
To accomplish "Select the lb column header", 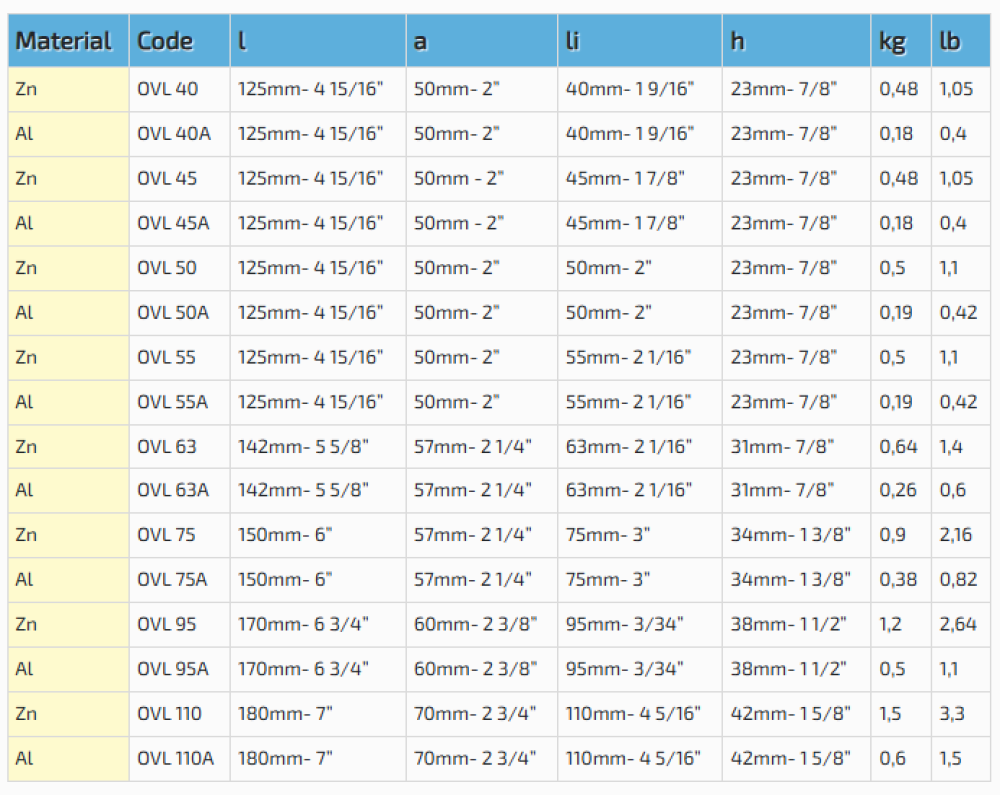I will (950, 42).
